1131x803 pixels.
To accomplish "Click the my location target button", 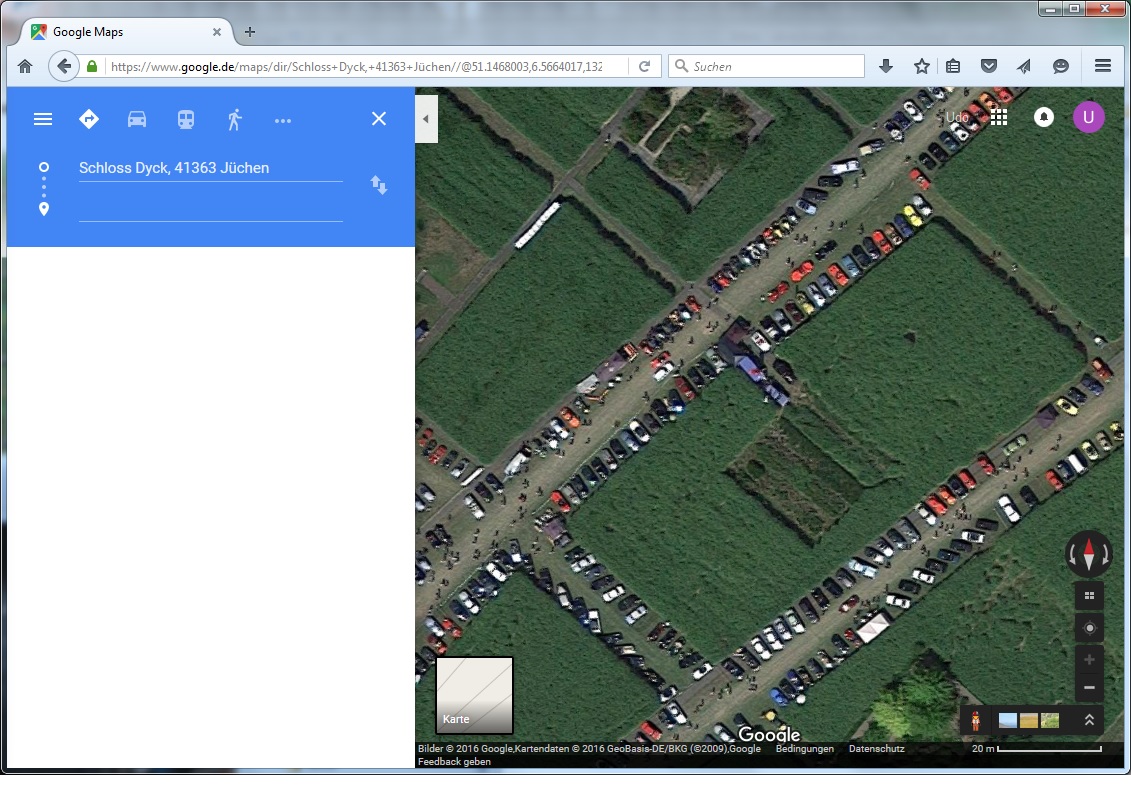I will click(1089, 628).
